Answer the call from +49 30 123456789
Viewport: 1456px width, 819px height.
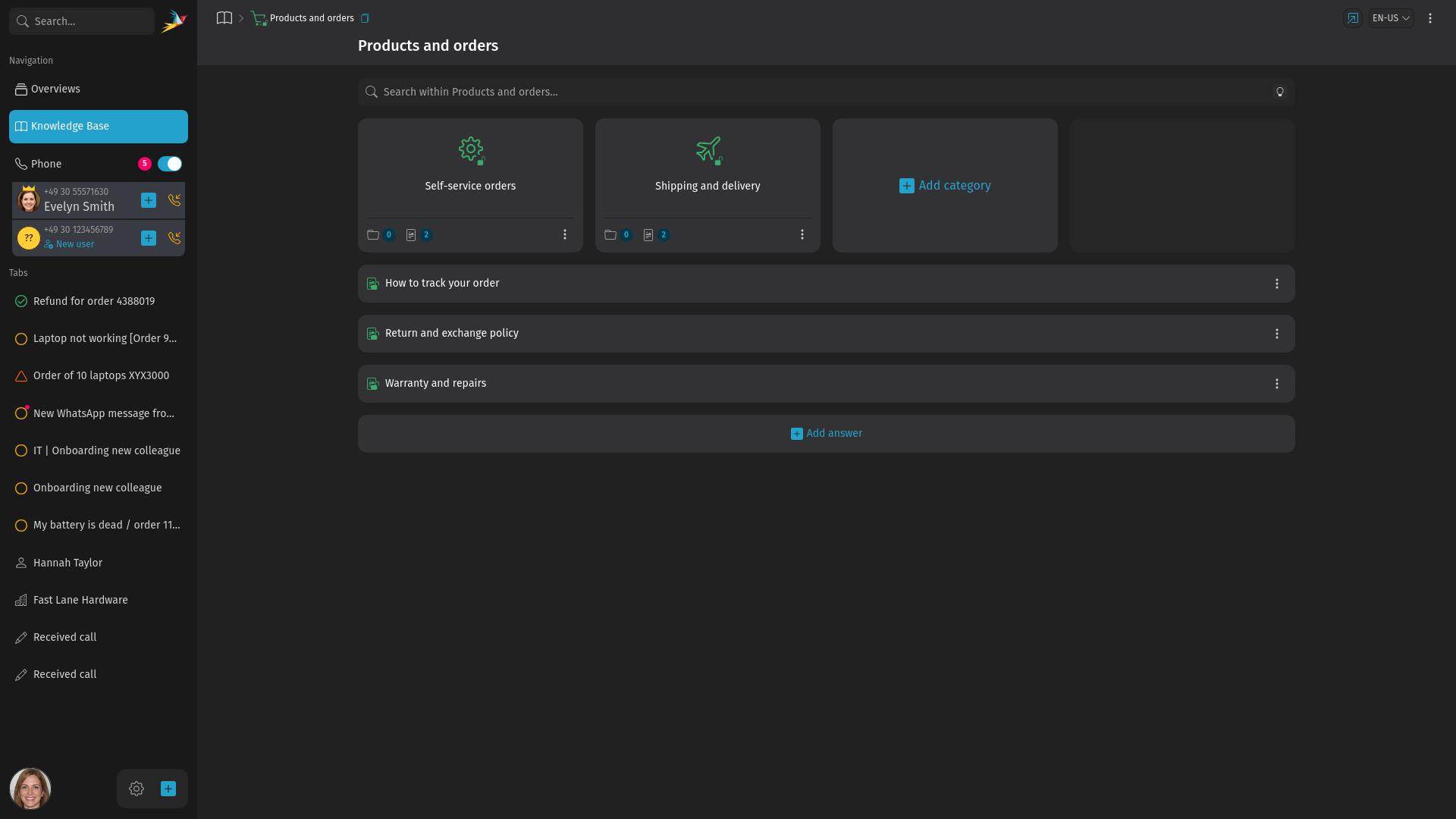pos(174,238)
